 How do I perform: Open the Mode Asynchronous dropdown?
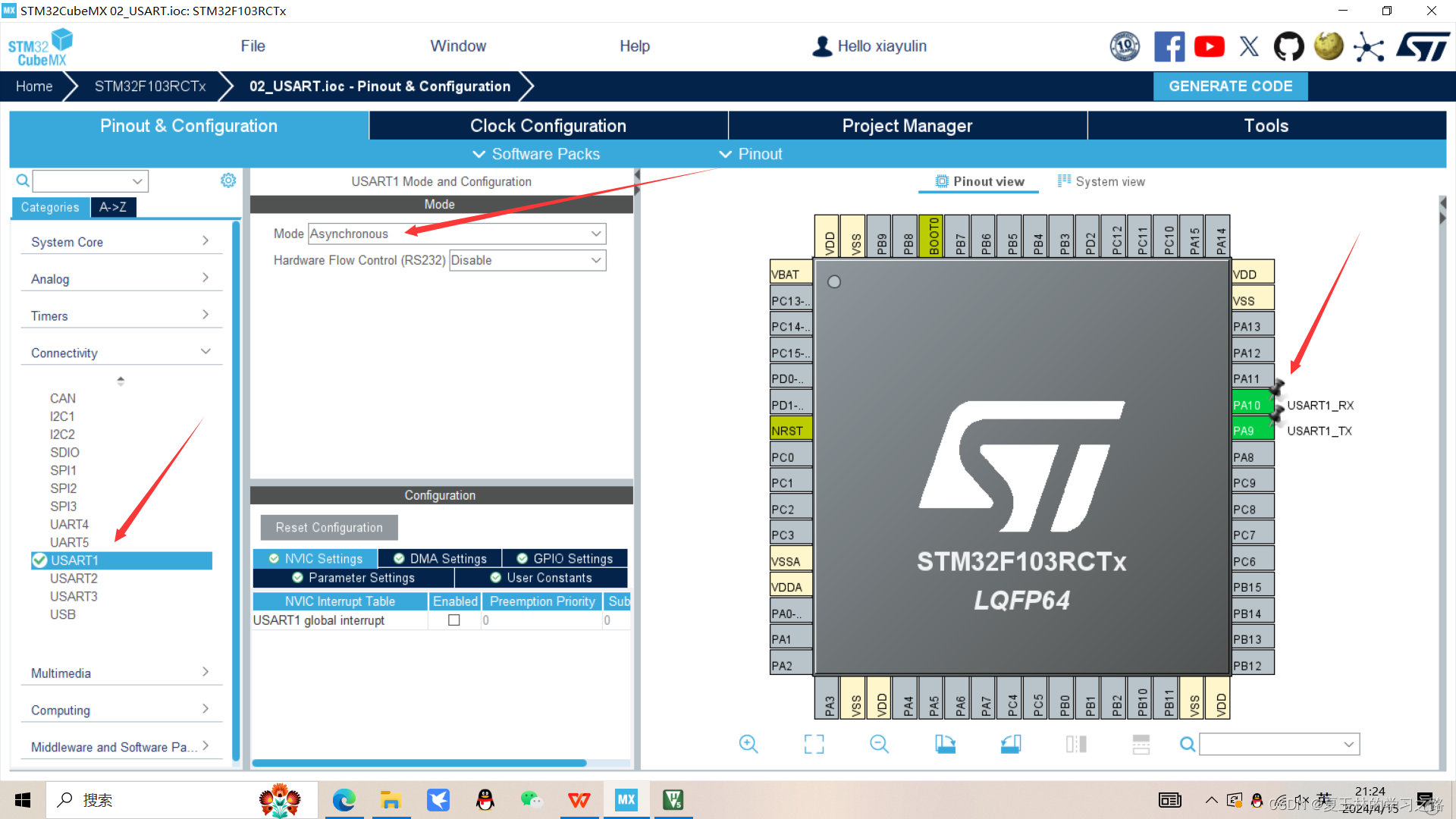point(457,234)
